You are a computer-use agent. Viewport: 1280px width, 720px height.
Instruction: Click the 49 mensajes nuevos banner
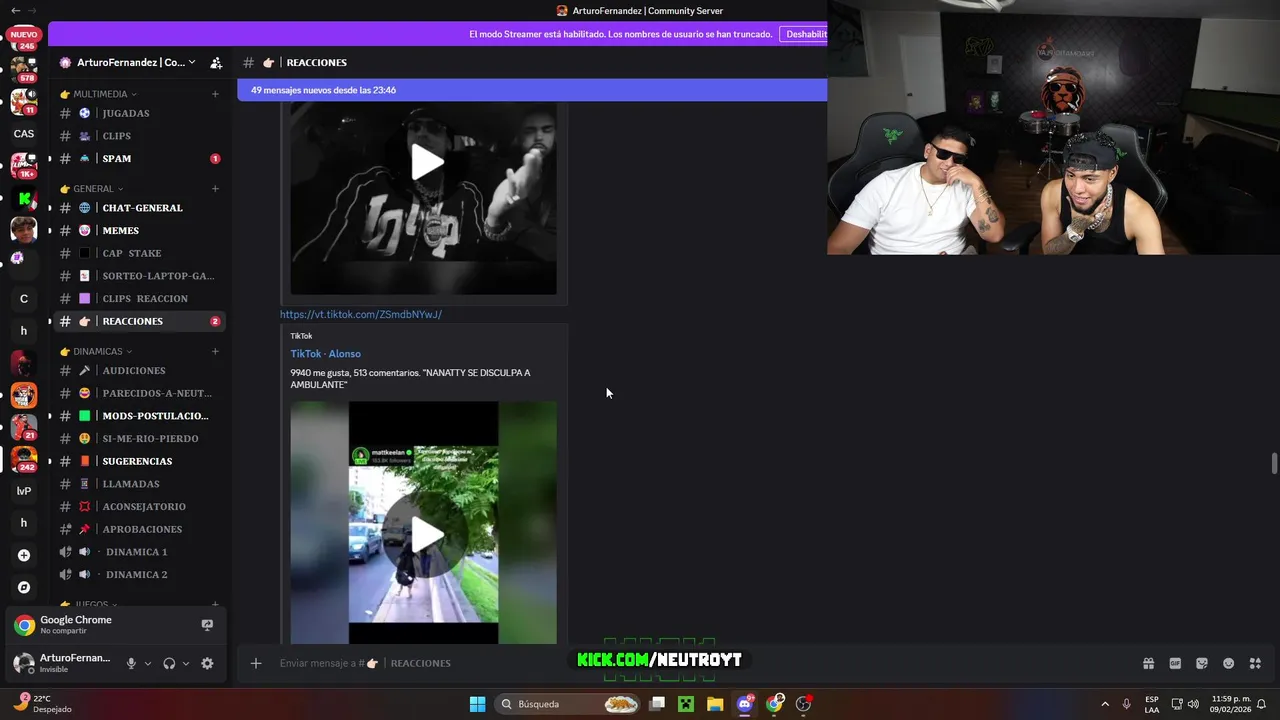(532, 90)
